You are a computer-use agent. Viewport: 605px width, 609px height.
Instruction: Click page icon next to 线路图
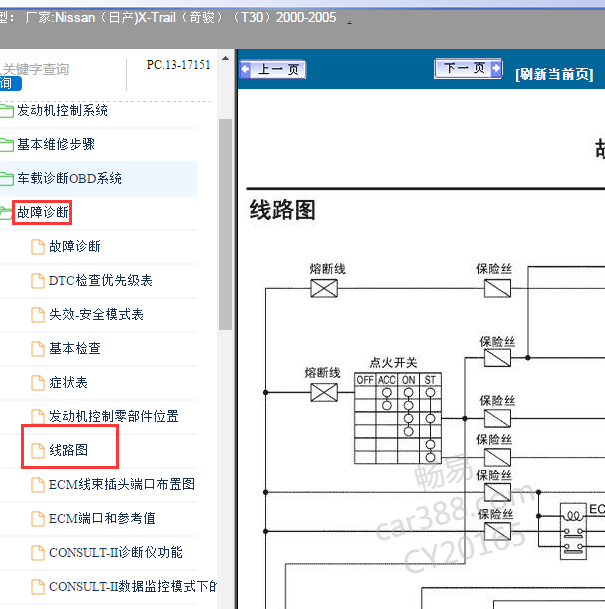38,451
